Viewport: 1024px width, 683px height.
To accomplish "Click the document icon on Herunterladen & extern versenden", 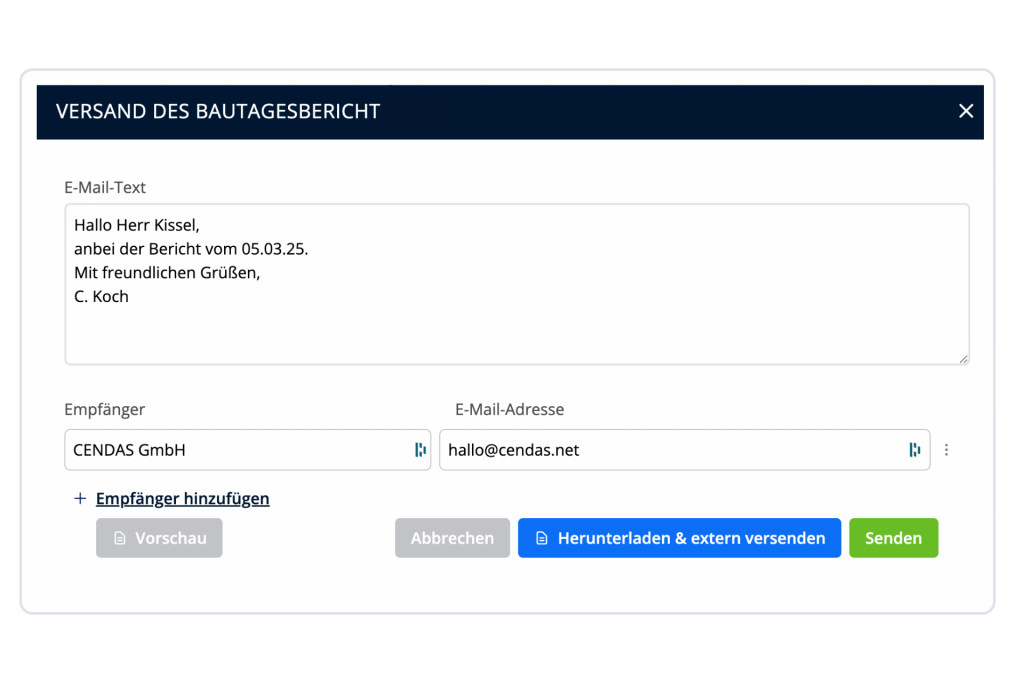I will 540,538.
